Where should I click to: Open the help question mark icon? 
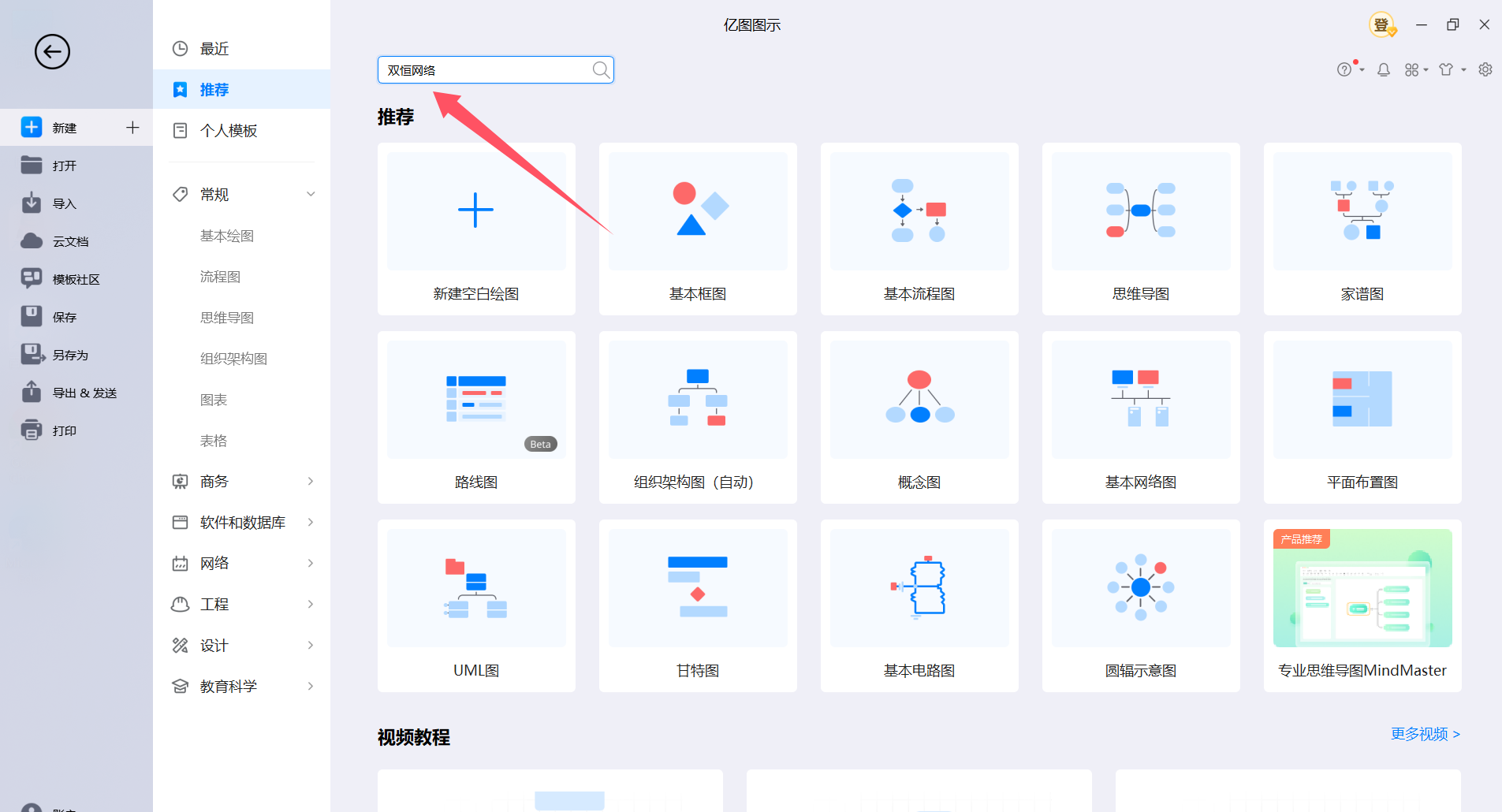point(1344,69)
